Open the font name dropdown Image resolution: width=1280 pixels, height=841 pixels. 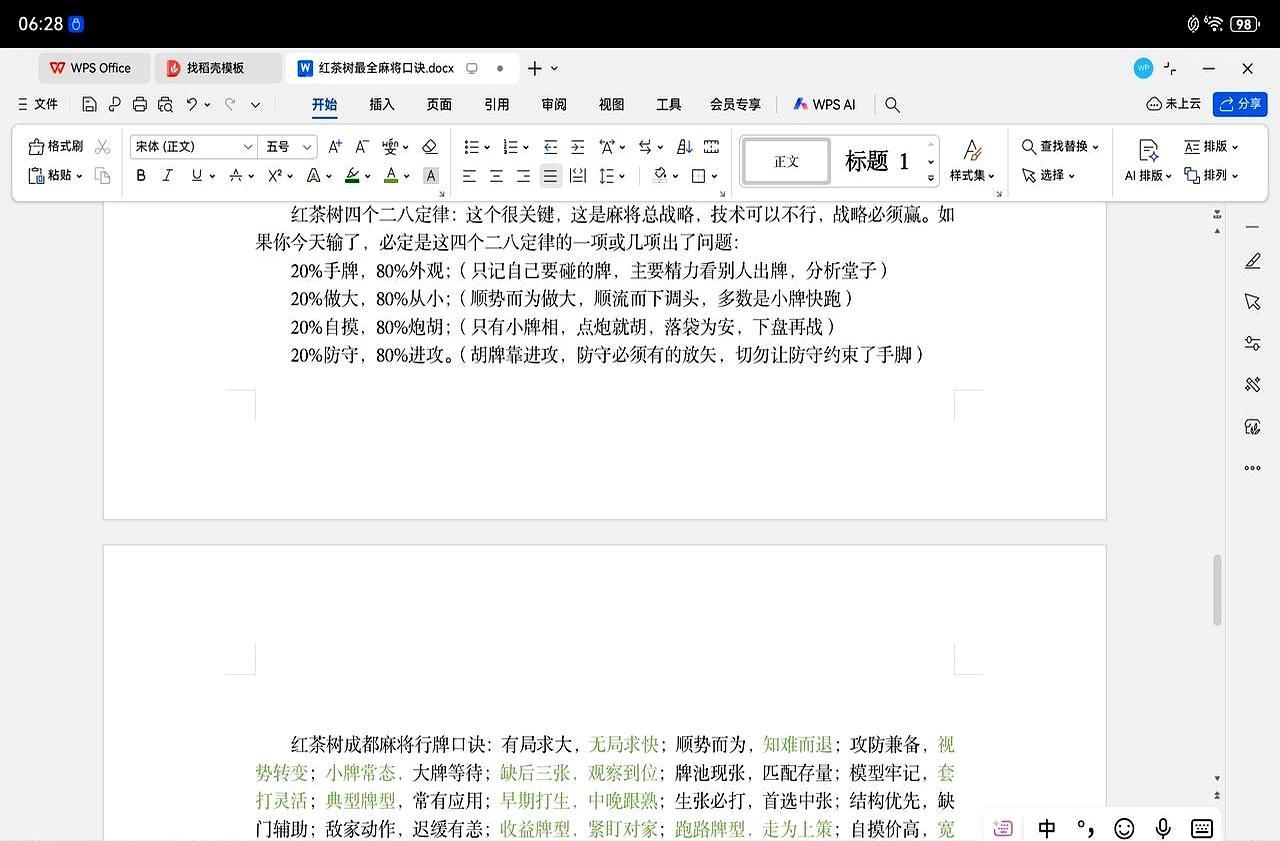pos(192,146)
